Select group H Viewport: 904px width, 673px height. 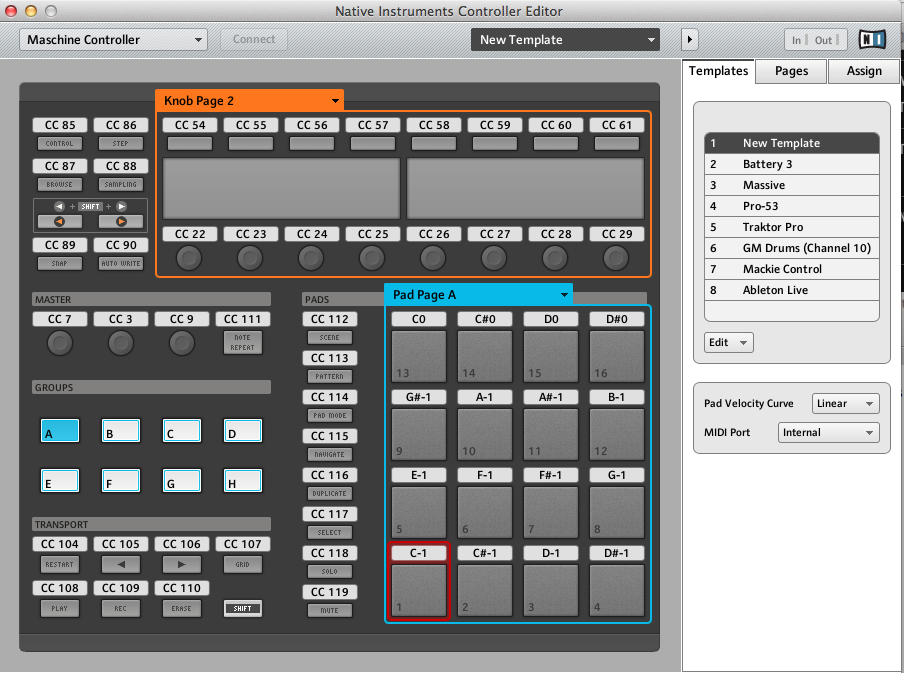(x=243, y=481)
